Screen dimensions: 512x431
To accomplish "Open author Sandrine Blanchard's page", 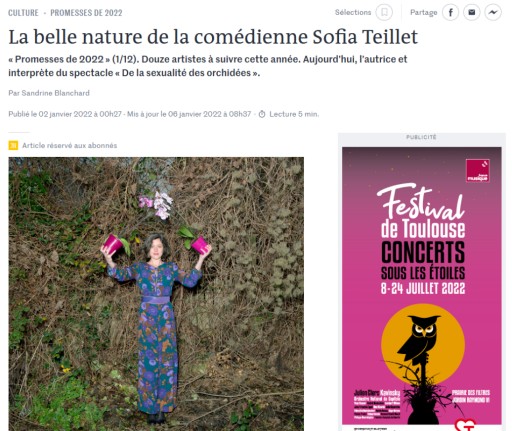I will coord(55,93).
